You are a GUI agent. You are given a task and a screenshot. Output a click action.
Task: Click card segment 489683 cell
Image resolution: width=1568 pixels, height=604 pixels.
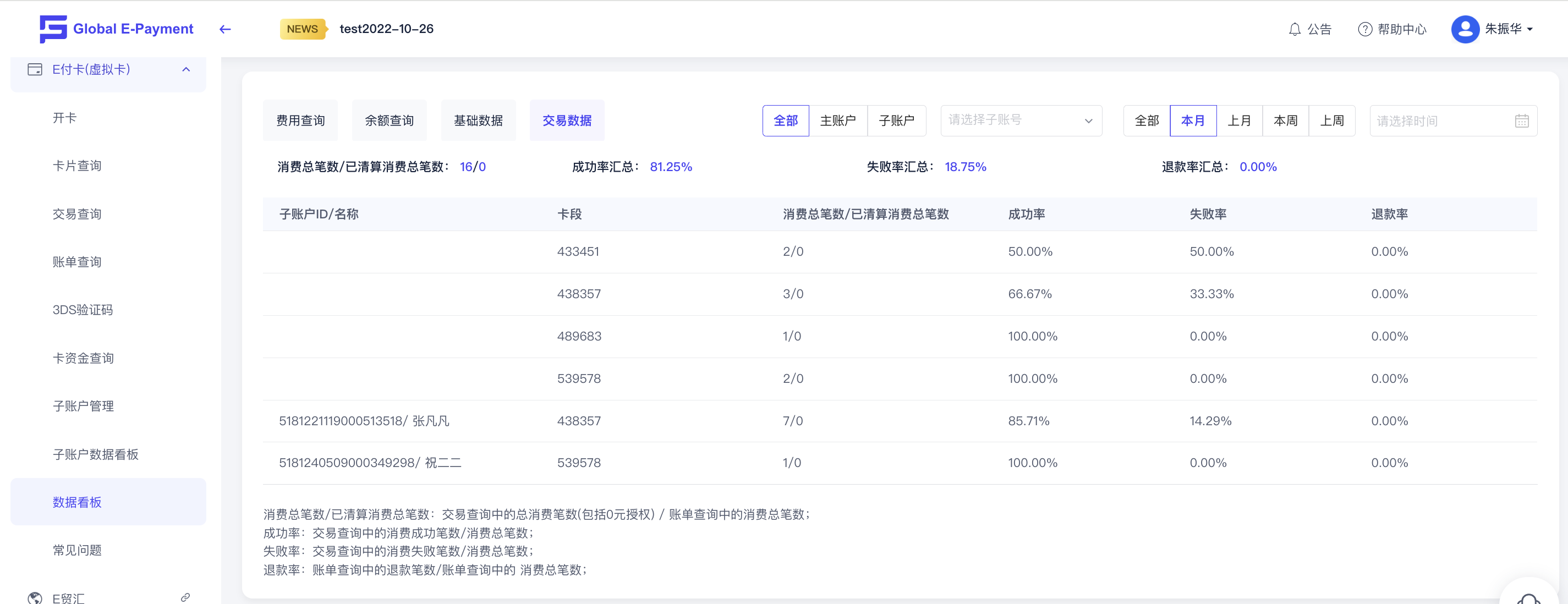click(579, 336)
